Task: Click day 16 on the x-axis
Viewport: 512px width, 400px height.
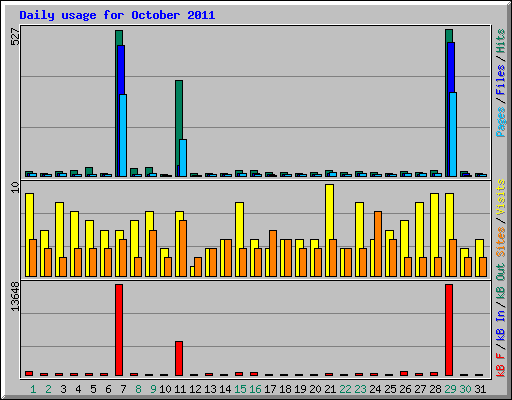Action: [x=255, y=389]
